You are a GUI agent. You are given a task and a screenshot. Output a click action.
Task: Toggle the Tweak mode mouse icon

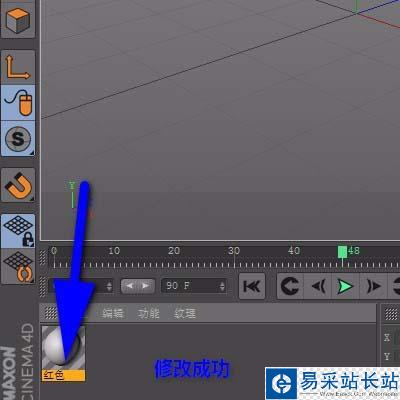pos(18,103)
